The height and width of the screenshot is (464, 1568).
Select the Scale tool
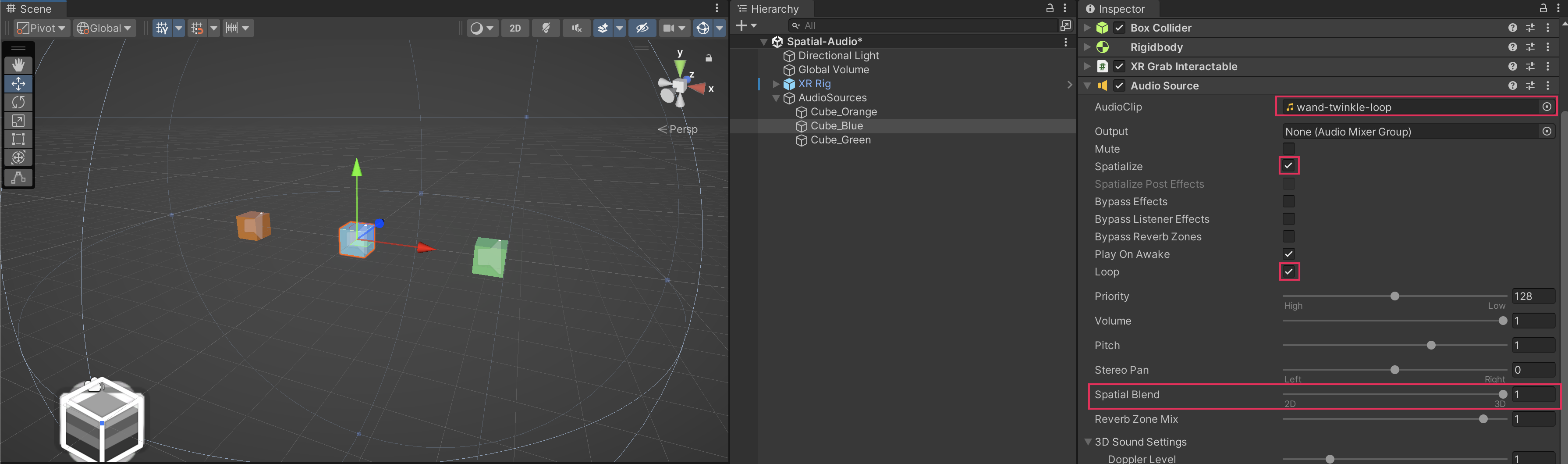(x=18, y=121)
